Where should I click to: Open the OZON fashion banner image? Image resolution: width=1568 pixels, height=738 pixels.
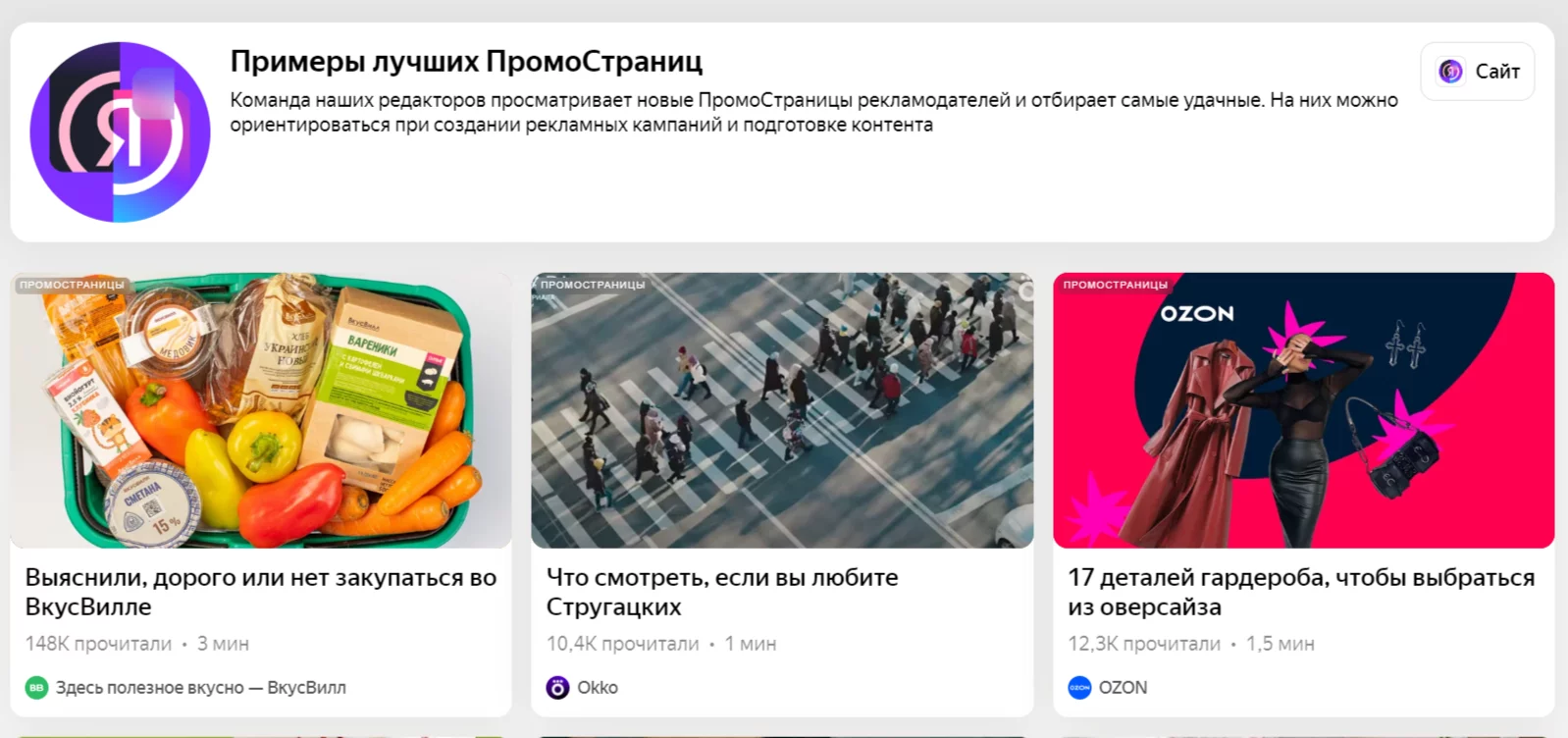click(x=1304, y=410)
